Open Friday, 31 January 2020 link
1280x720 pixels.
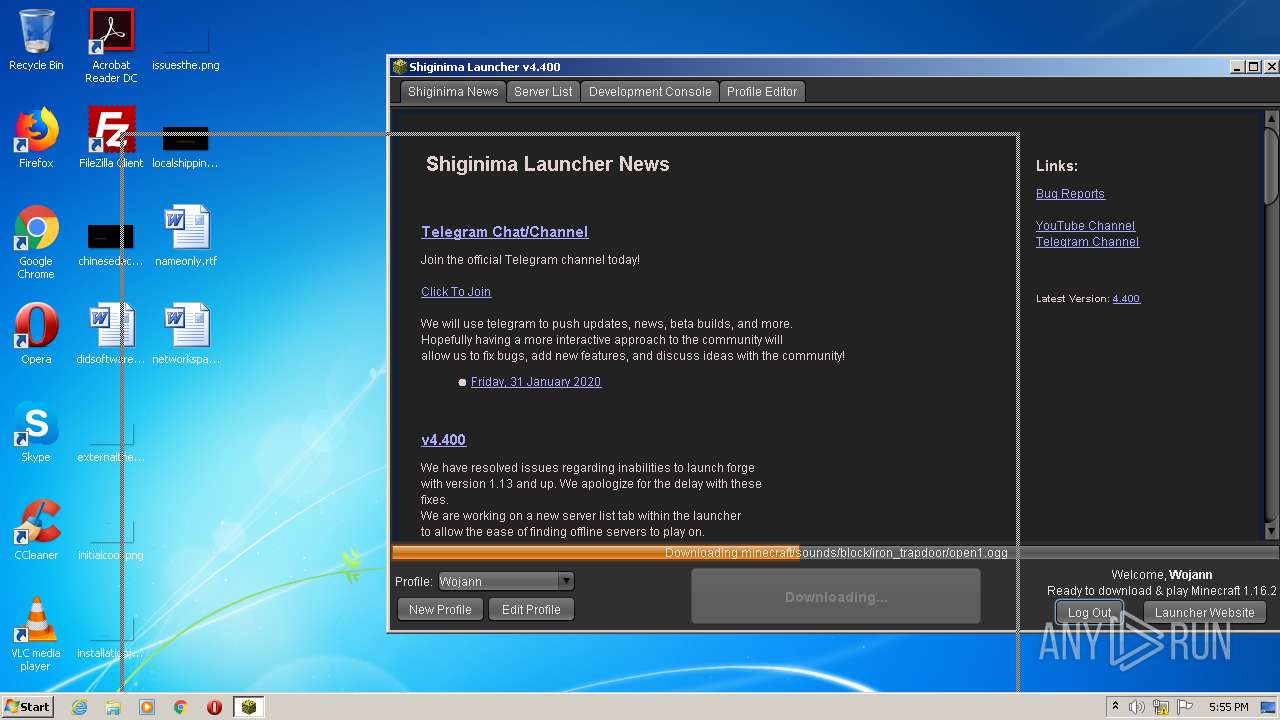[x=536, y=382]
